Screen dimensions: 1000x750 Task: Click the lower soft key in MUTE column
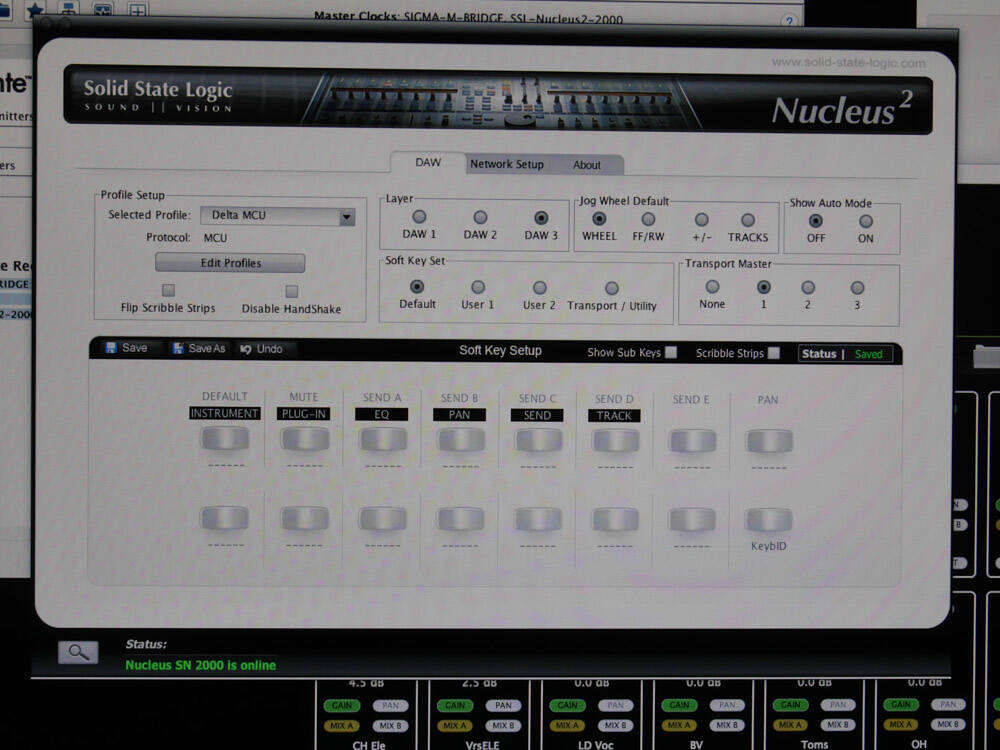click(304, 518)
